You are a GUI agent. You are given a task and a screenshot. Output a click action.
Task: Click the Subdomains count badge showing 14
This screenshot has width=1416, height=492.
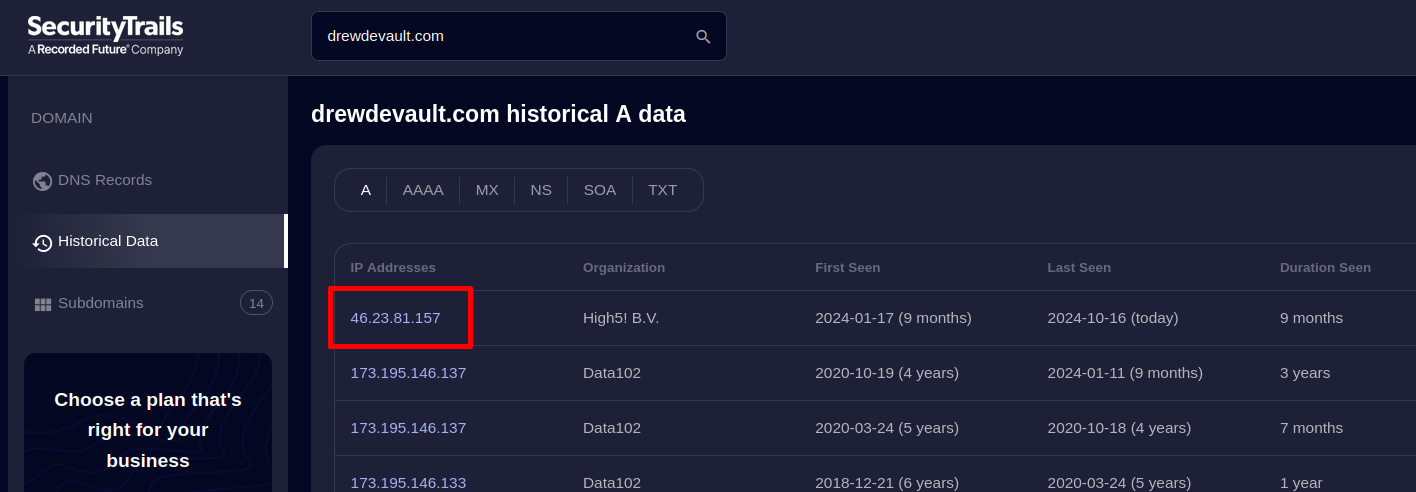click(256, 303)
